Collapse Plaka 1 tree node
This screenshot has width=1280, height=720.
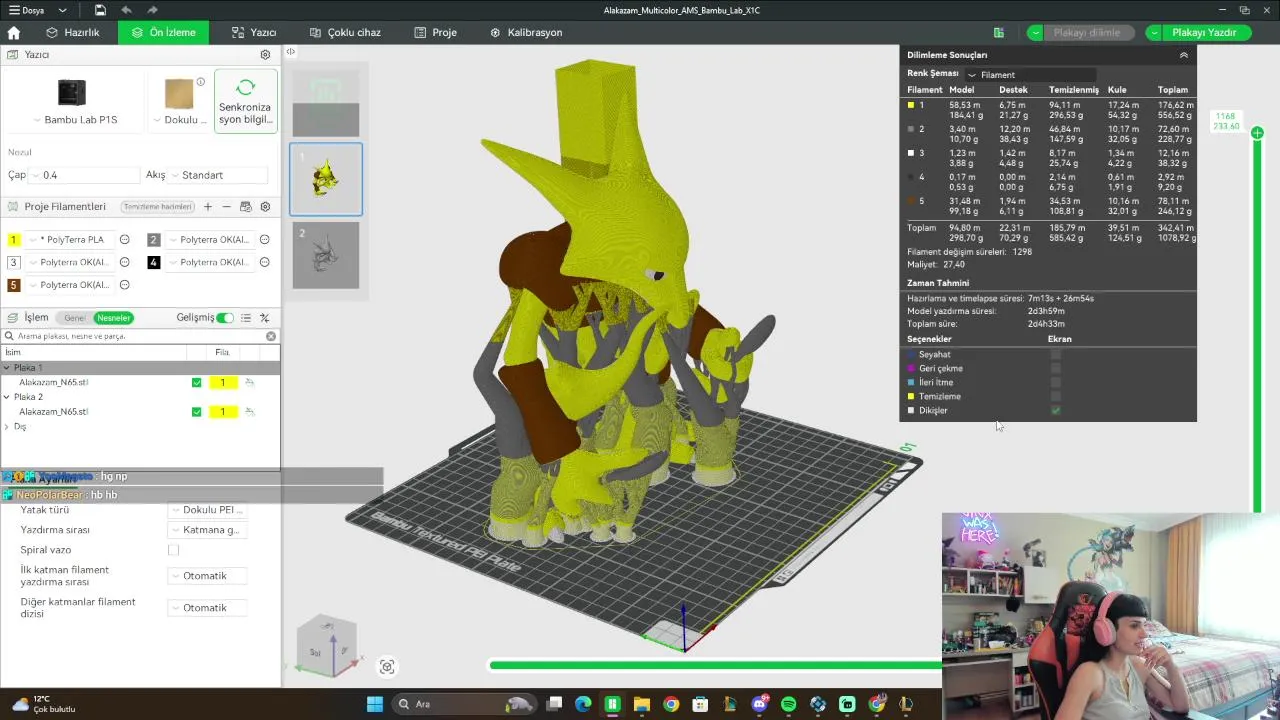(6, 367)
